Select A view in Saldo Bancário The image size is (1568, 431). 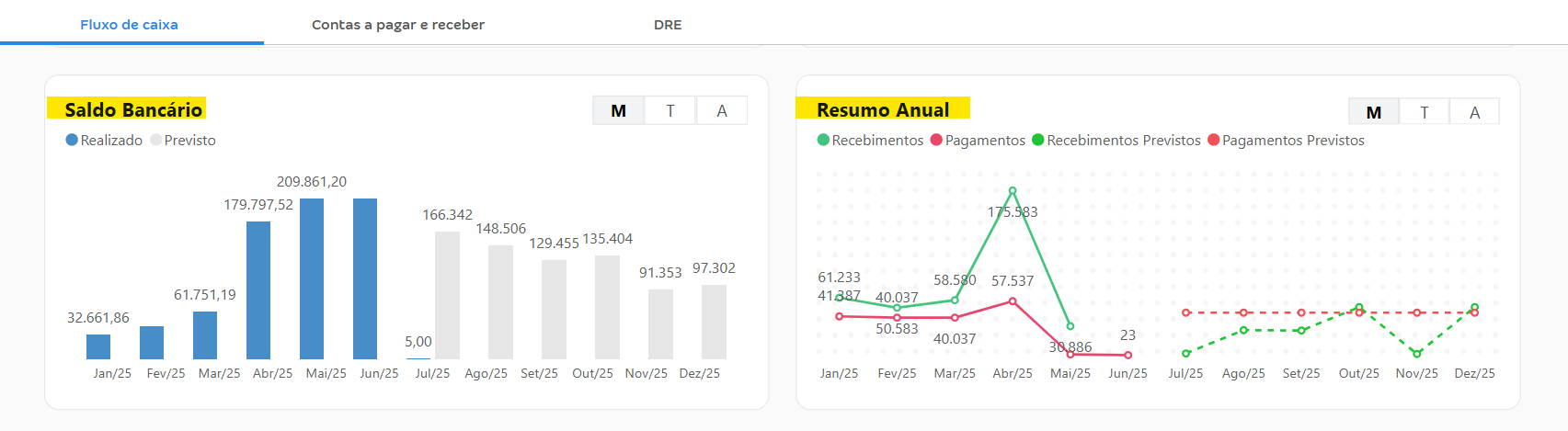click(722, 111)
